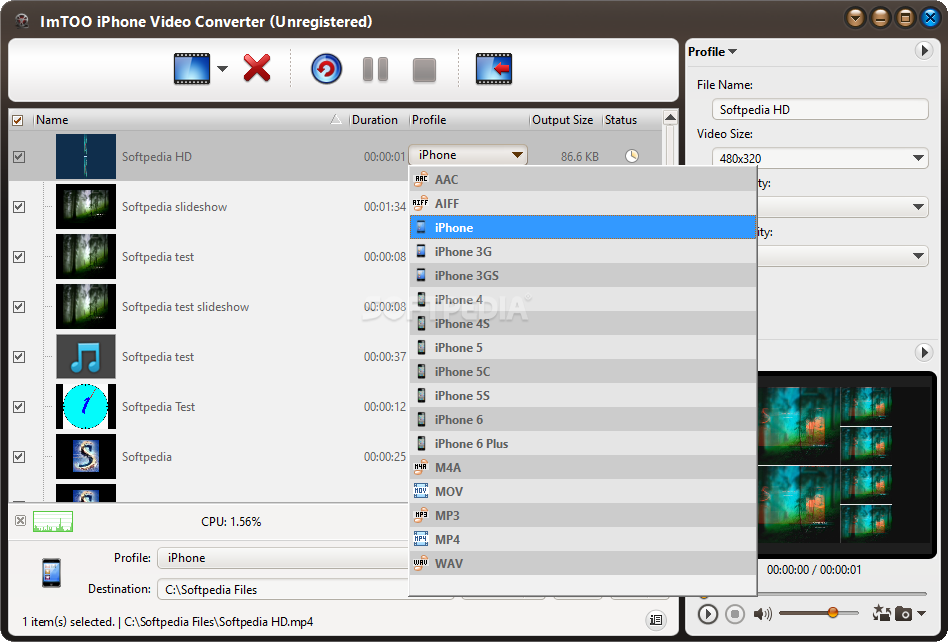Start conversion with the blue Convert icon

tap(326, 68)
